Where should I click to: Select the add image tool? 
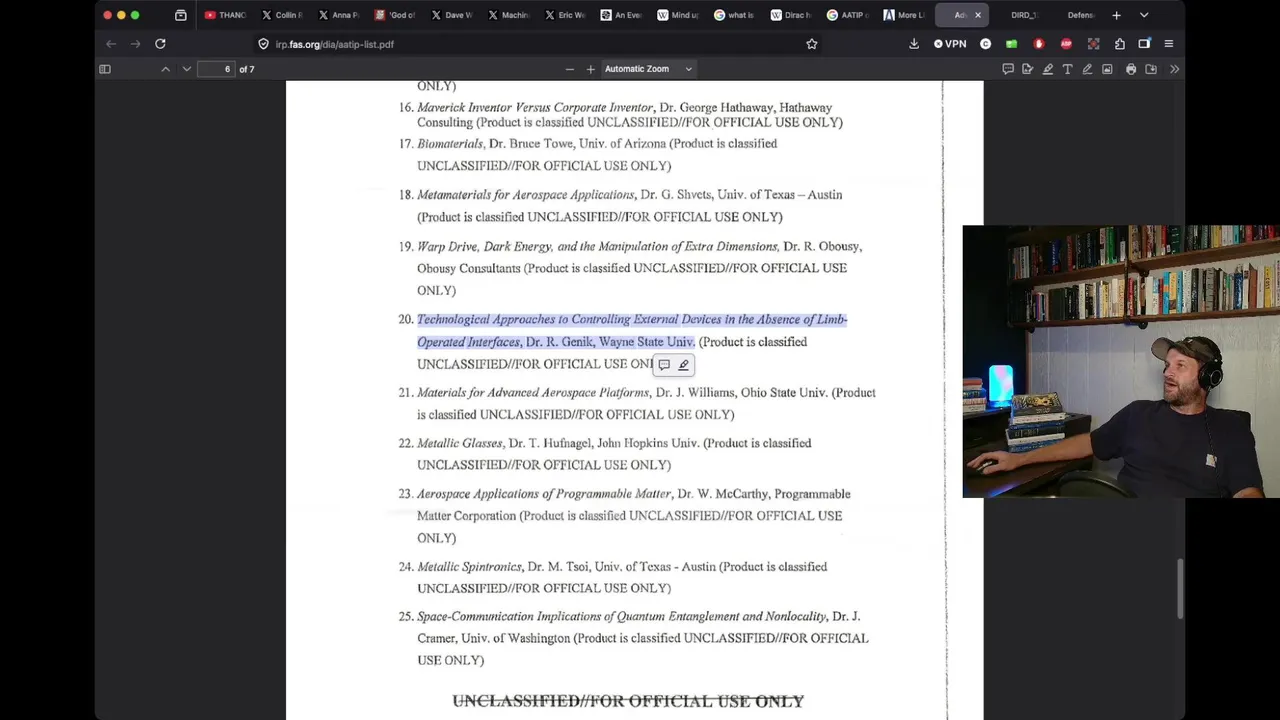click(x=1107, y=69)
